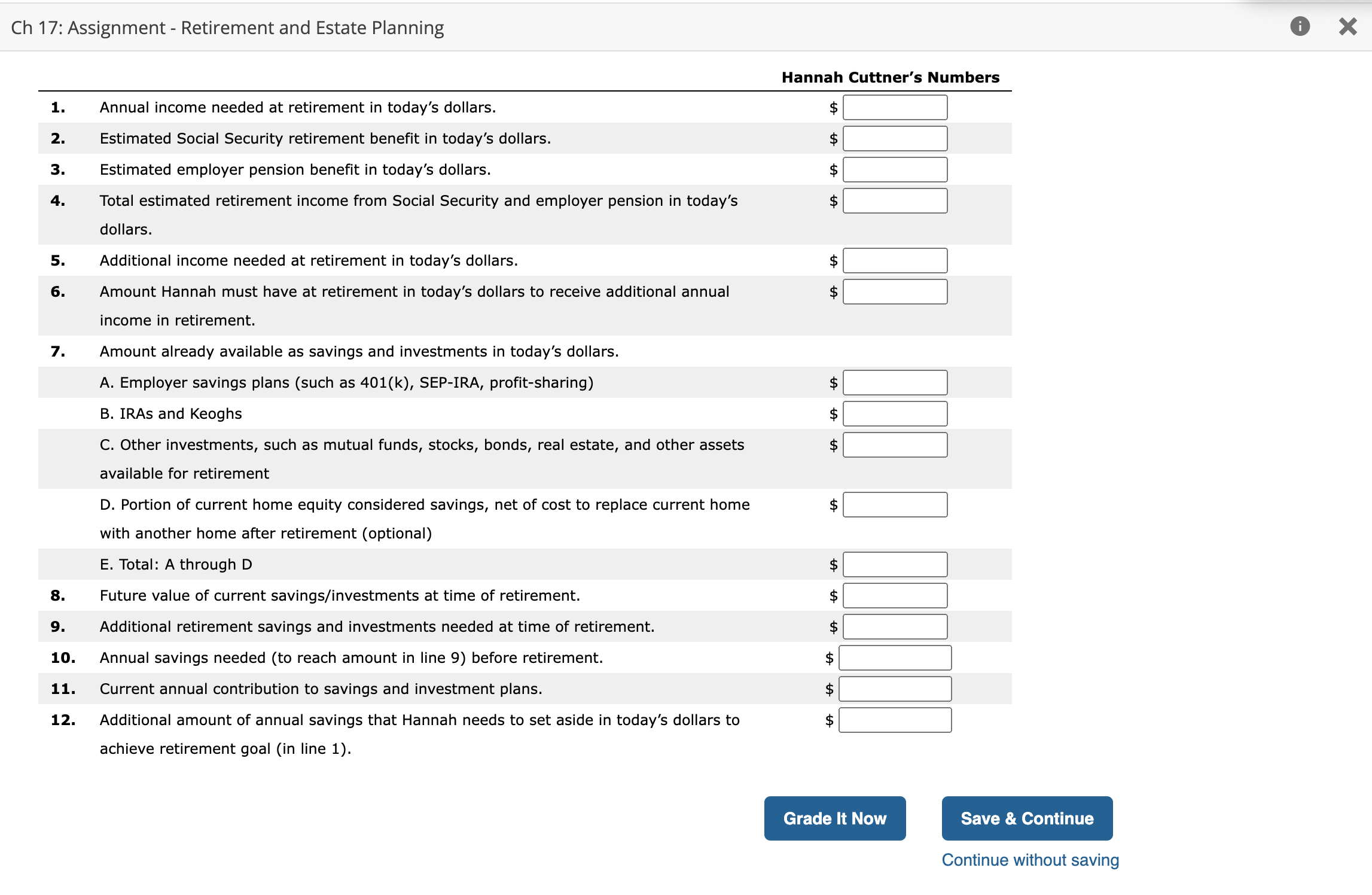Viewport: 1372px width, 895px height.
Task: Select line 6 amount Hannah must have field
Action: click(x=895, y=292)
